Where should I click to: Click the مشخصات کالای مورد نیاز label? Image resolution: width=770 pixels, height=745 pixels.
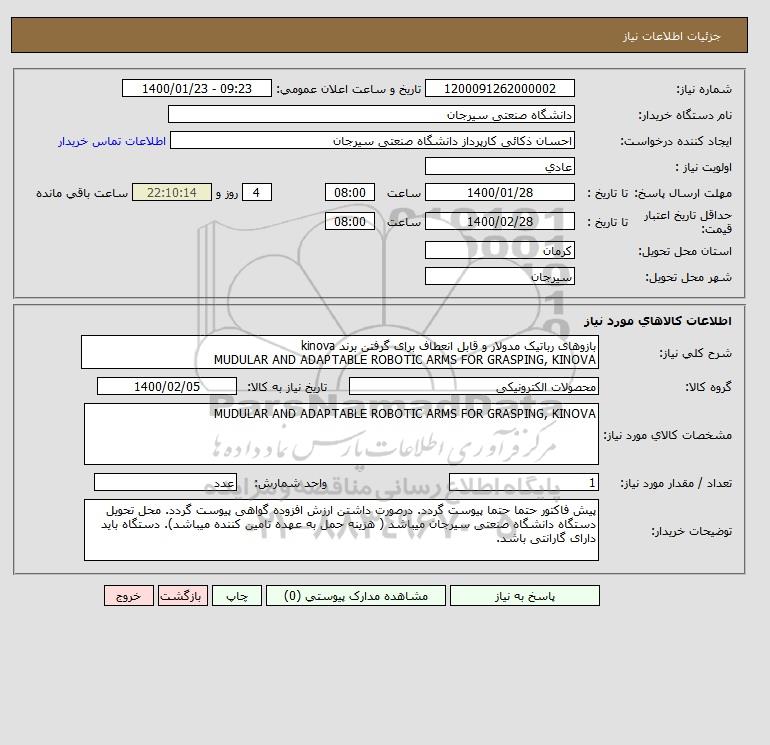[667, 435]
